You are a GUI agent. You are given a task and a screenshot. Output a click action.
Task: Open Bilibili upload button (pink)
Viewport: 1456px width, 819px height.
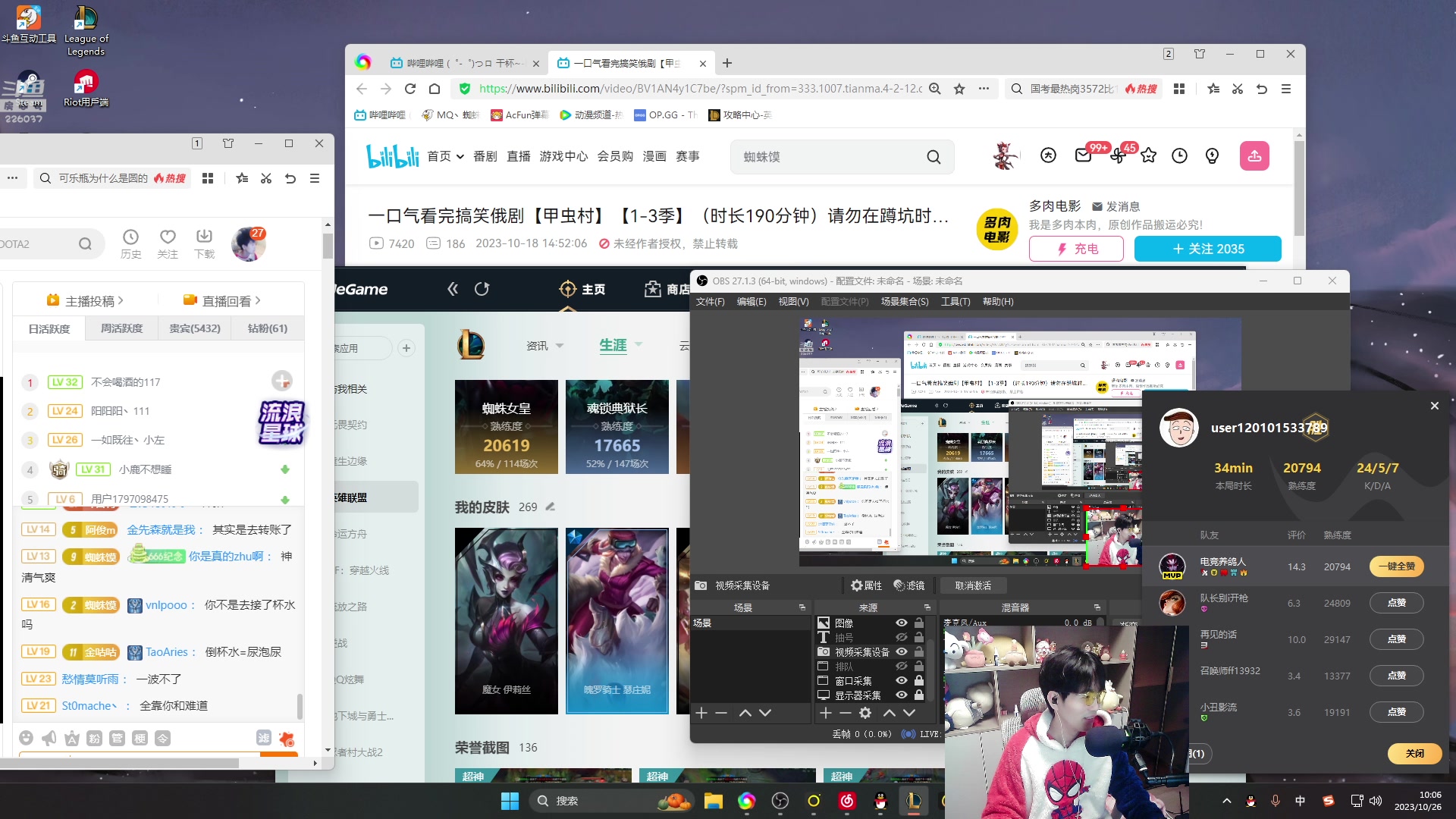pos(1254,156)
